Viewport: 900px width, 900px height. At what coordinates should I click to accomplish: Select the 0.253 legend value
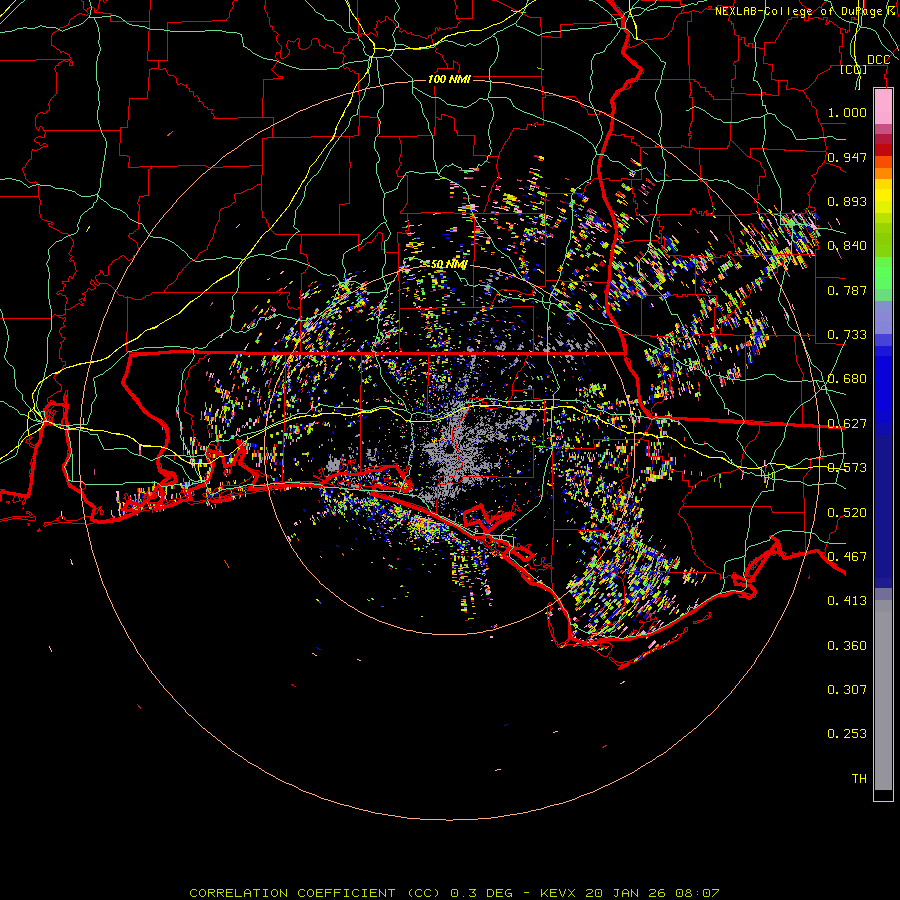click(x=847, y=734)
